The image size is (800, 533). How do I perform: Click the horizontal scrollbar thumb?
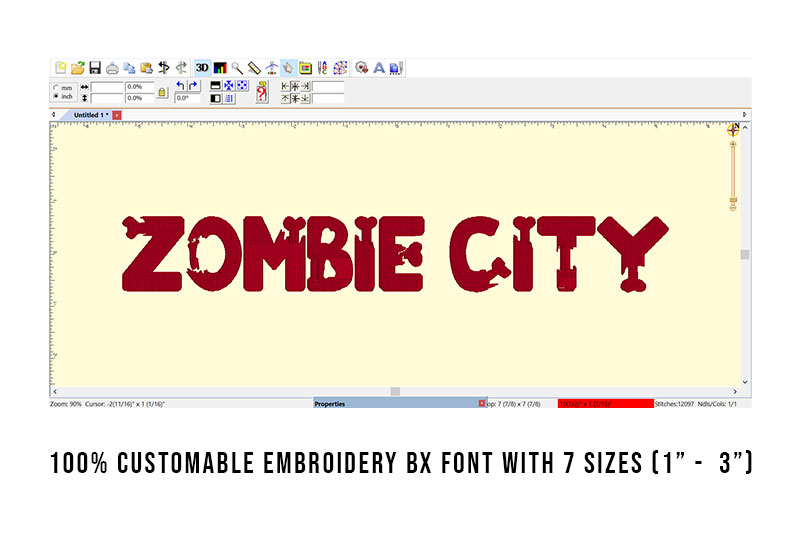tap(395, 392)
